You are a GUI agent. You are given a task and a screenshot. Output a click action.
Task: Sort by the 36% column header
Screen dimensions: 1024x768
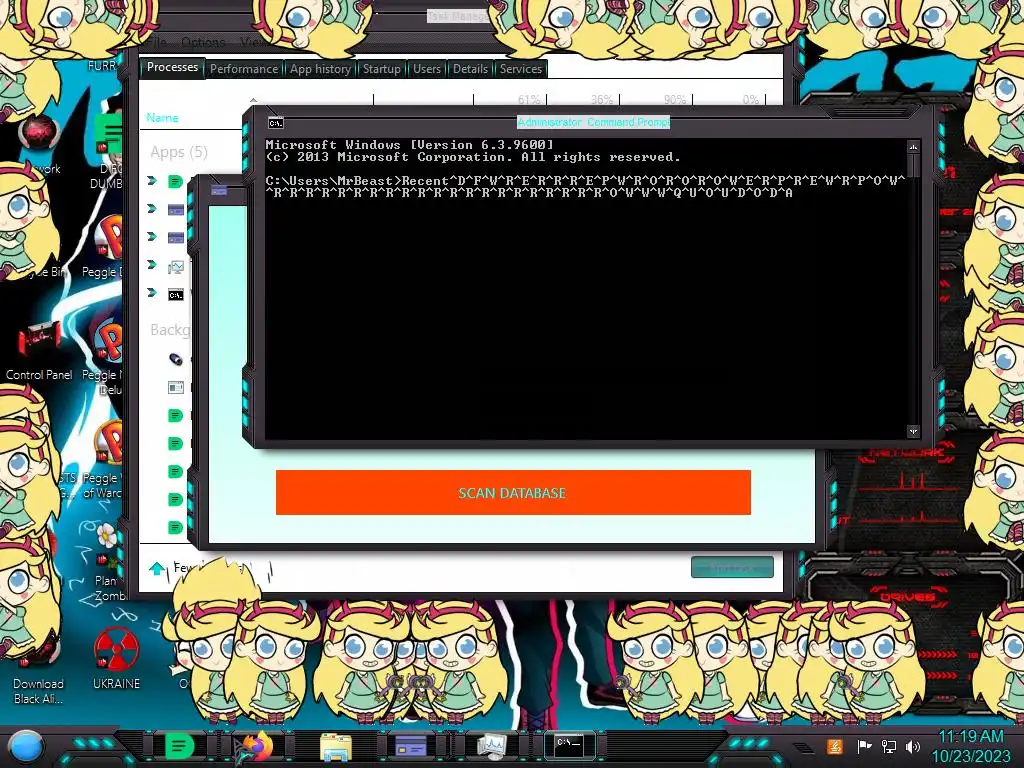pos(601,99)
